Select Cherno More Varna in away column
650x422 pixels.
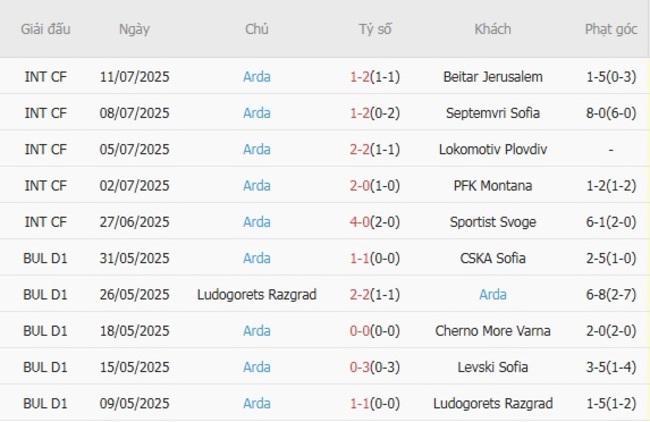(x=492, y=330)
